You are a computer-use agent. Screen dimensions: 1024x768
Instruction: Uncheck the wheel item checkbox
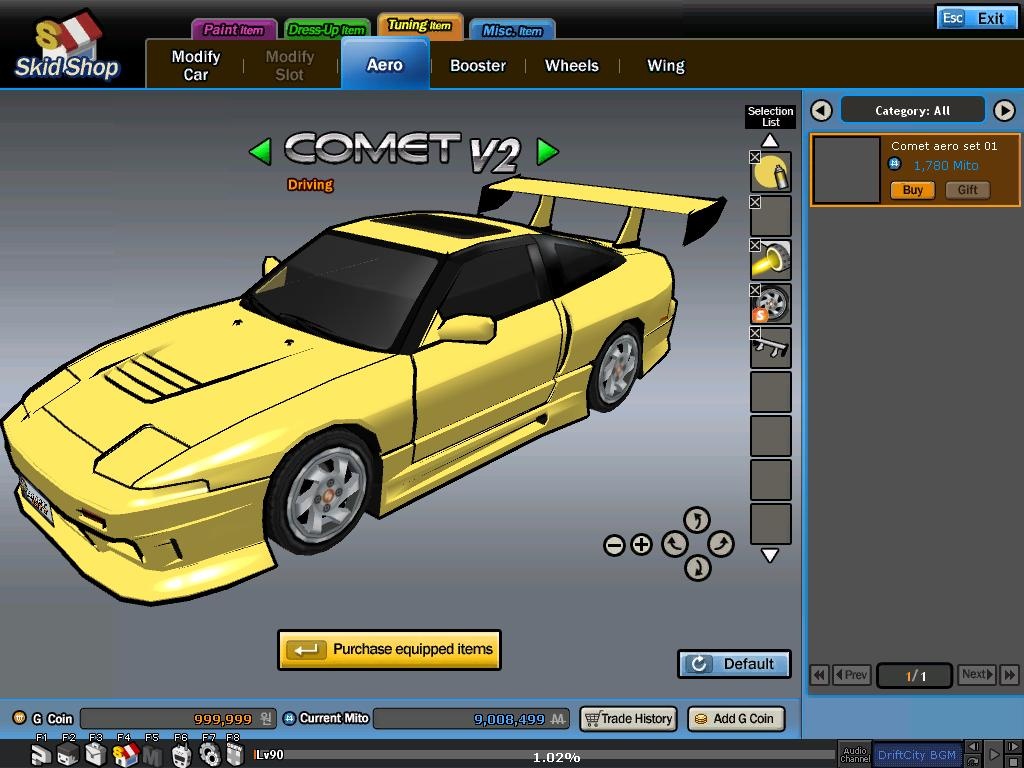pos(754,290)
